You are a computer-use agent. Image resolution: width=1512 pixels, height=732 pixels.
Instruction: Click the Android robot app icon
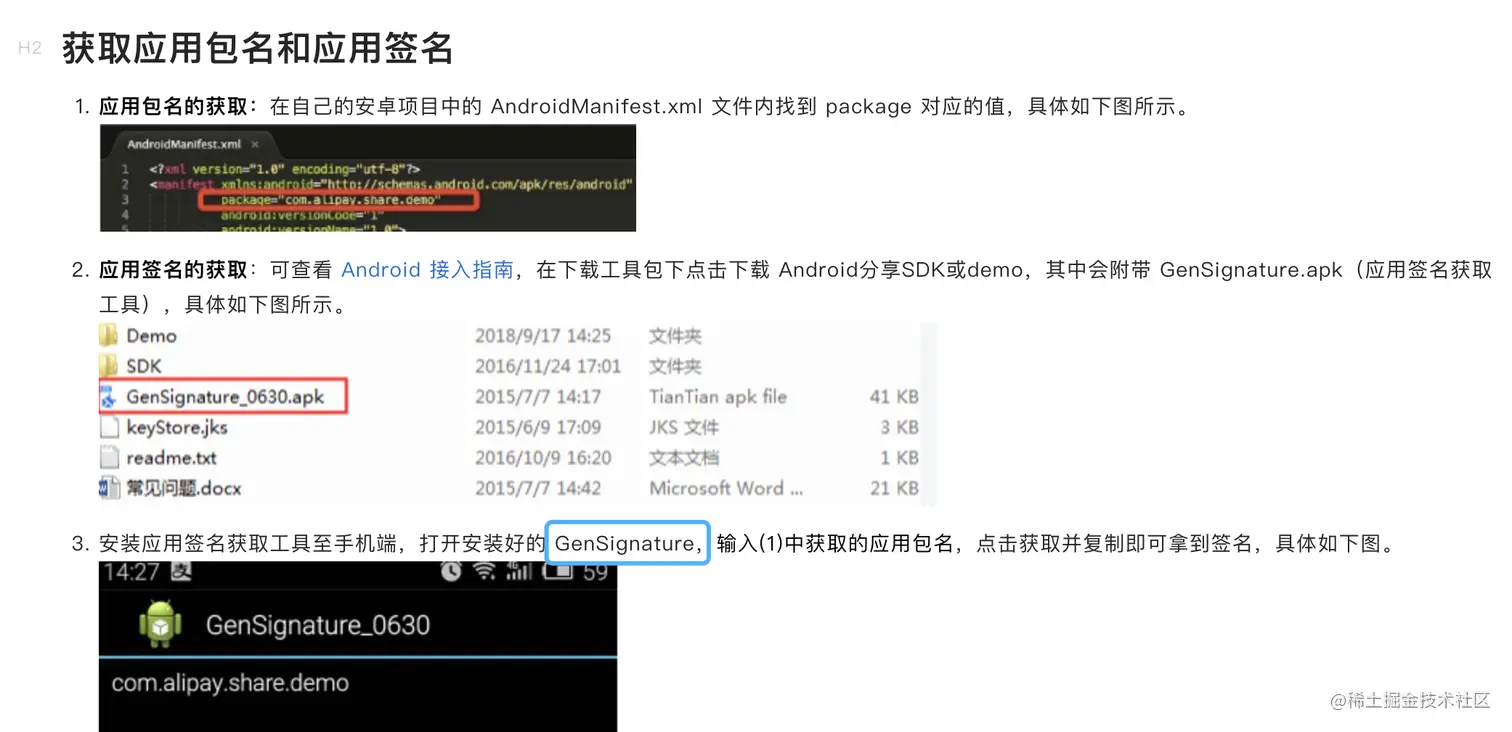point(160,624)
